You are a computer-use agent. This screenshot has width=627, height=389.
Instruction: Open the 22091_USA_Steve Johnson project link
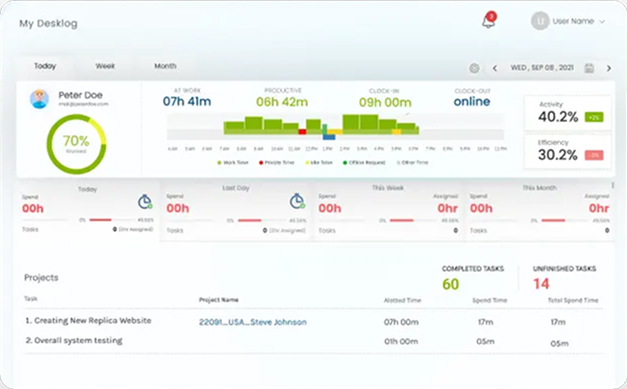pyautogui.click(x=253, y=322)
